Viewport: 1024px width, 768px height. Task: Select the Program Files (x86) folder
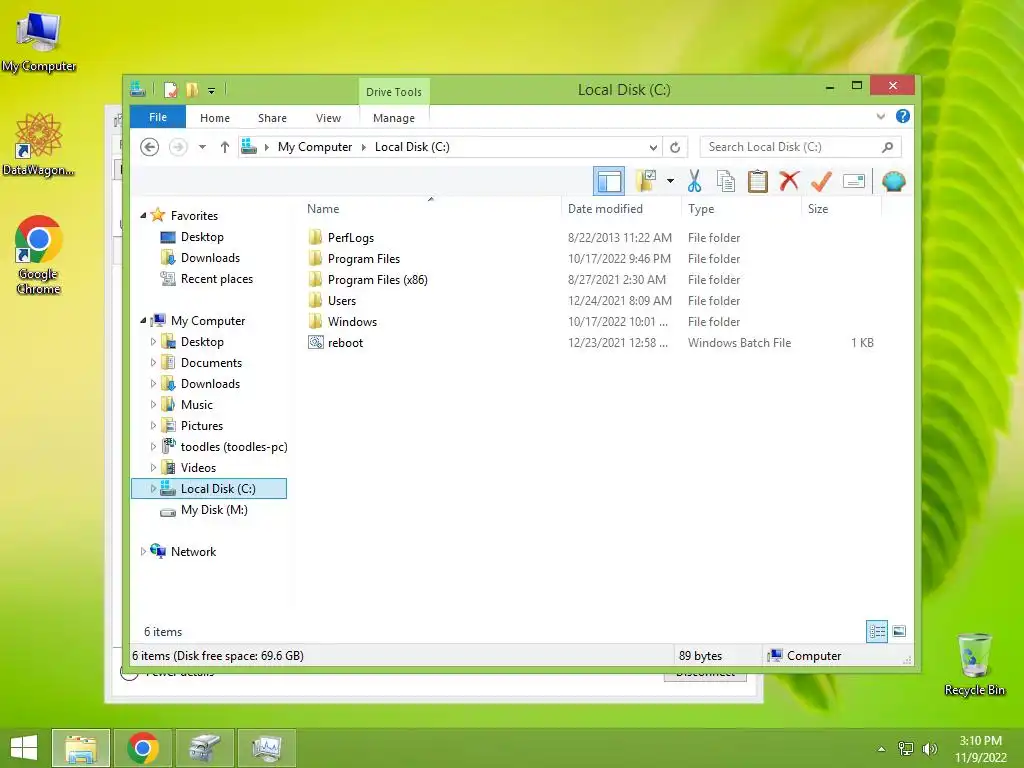click(x=377, y=280)
